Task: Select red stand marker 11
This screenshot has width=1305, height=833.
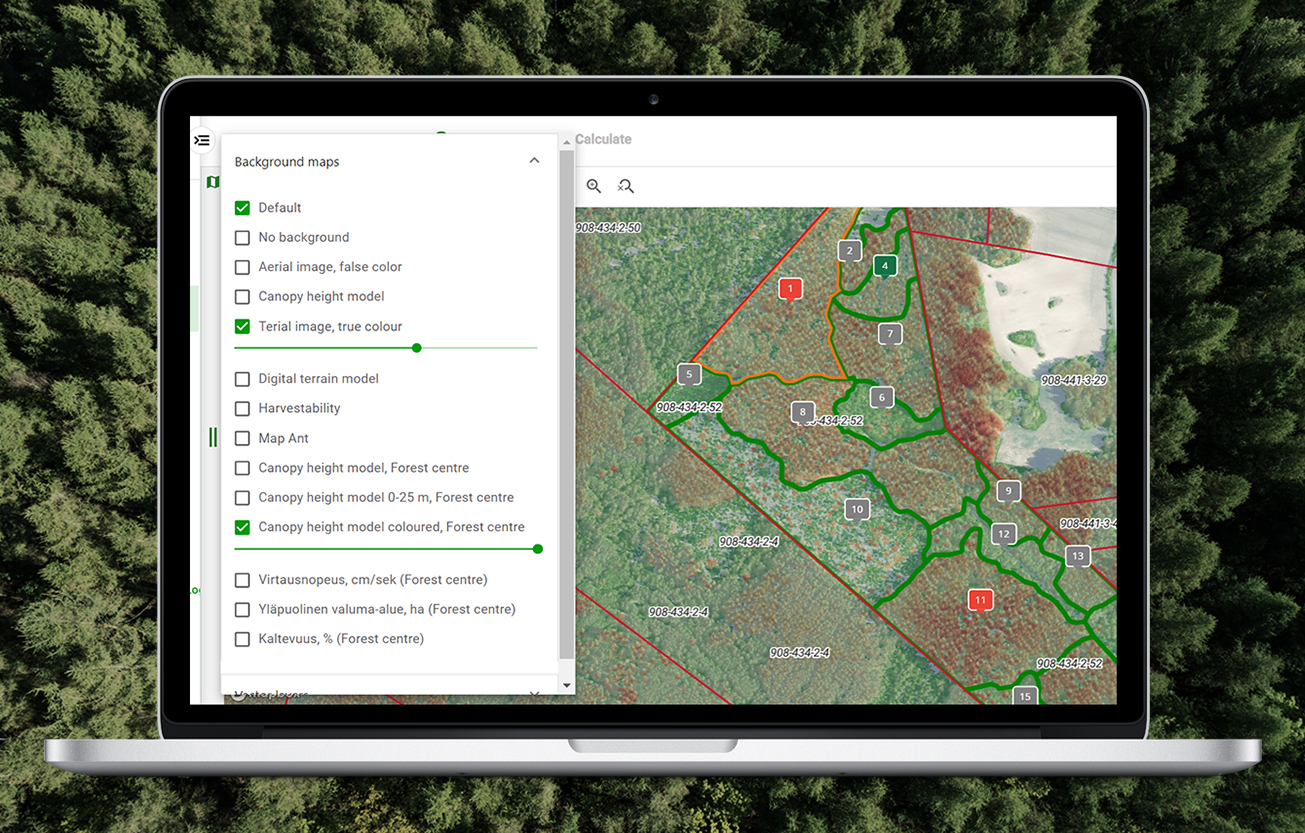Action: (x=980, y=600)
